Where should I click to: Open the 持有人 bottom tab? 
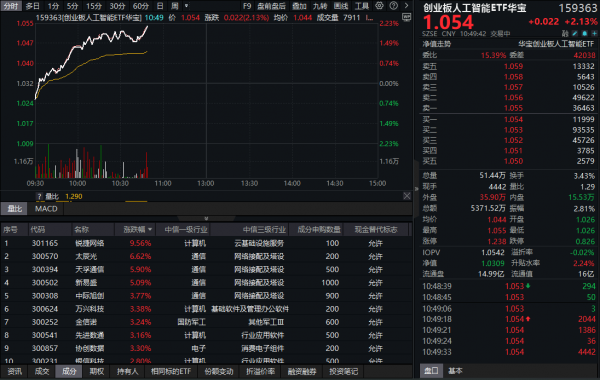click(127, 371)
